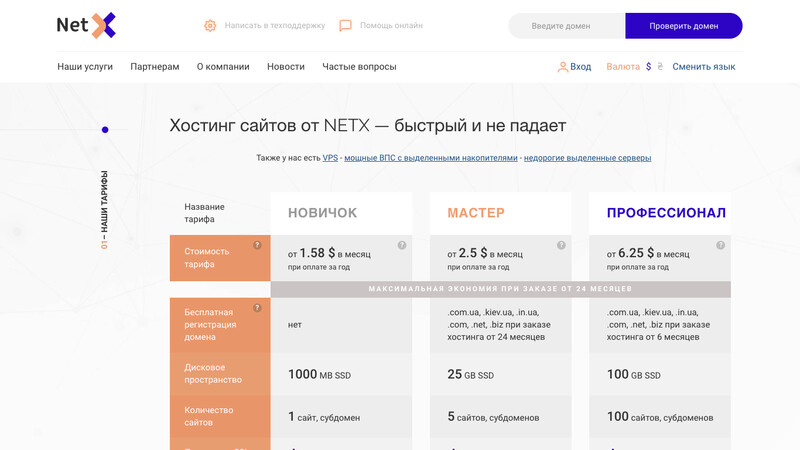800x450 pixels.
Task: Open недорогие выделенные серверы link
Action: pos(587,158)
